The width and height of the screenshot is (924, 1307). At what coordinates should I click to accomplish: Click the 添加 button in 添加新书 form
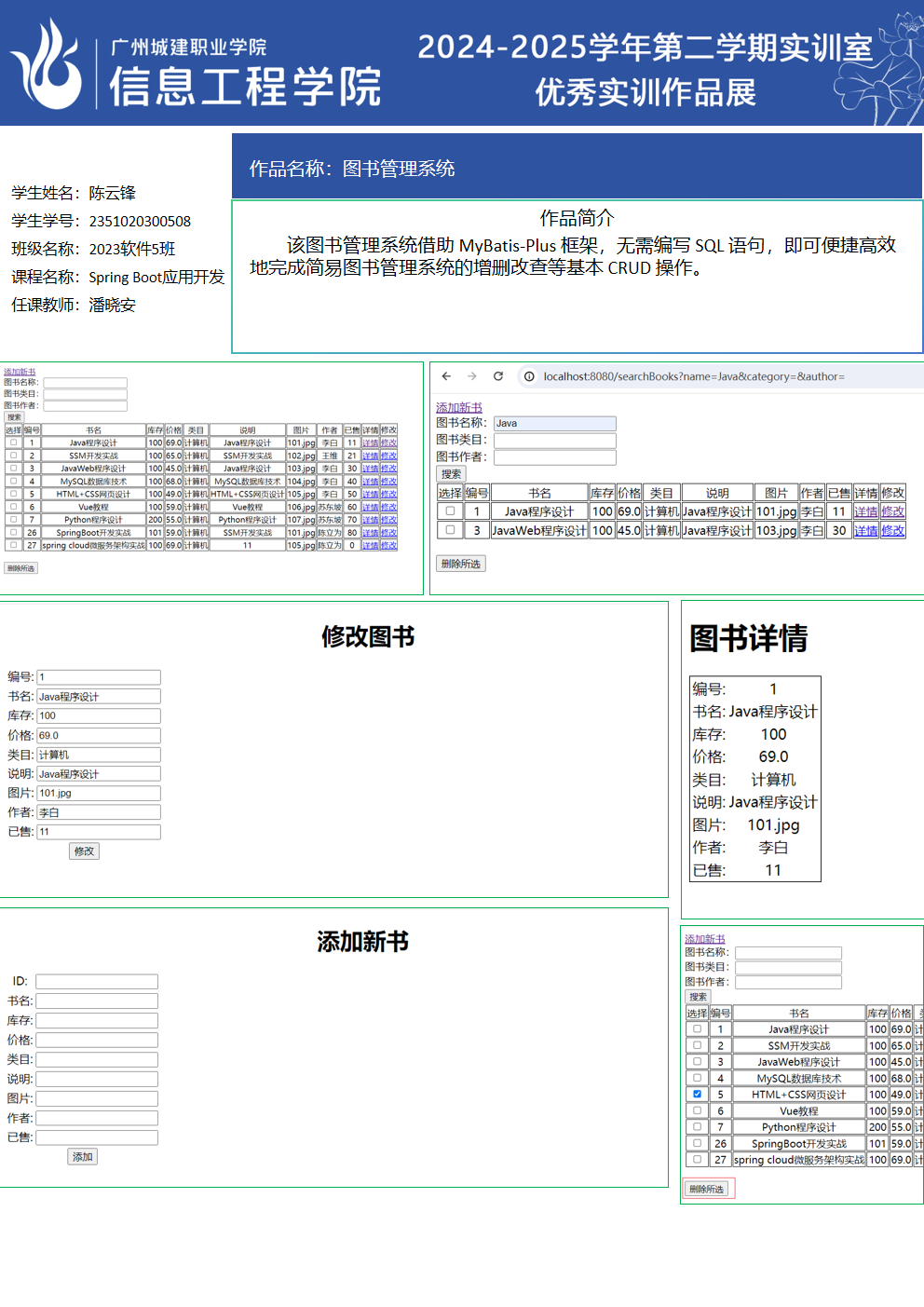83,1157
